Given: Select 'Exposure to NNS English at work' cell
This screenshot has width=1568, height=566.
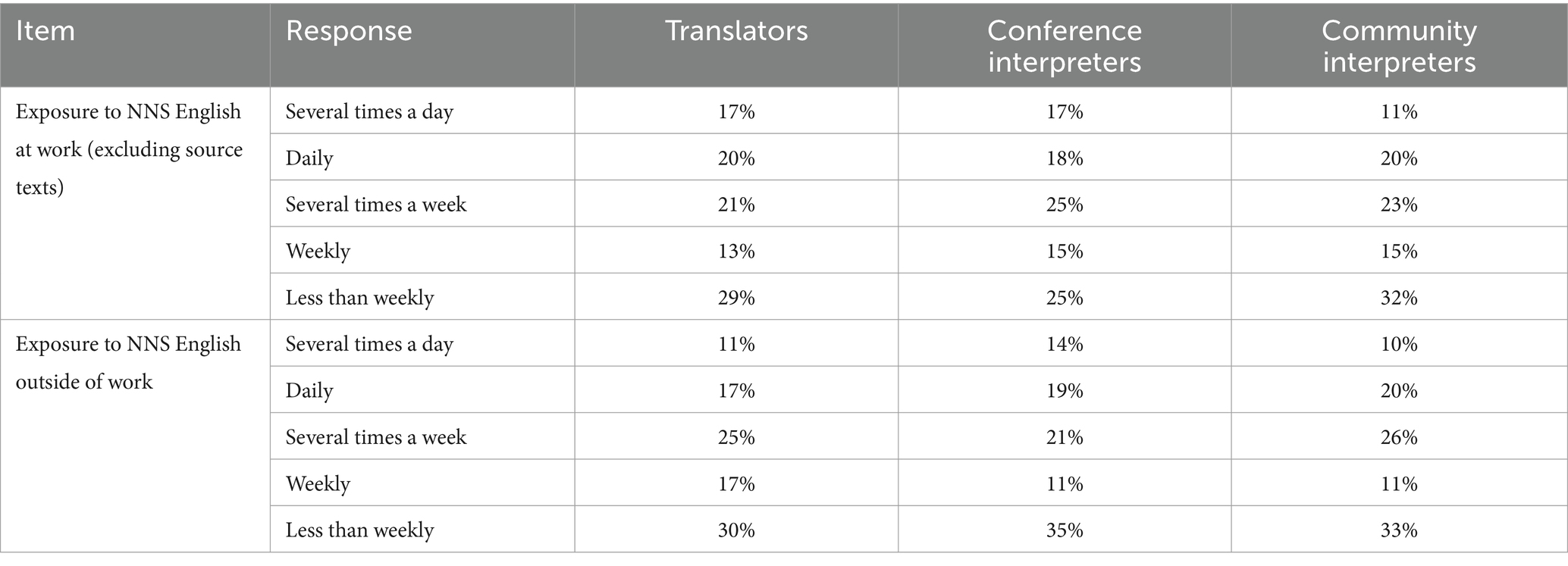Looking at the screenshot, I should click(x=135, y=203).
